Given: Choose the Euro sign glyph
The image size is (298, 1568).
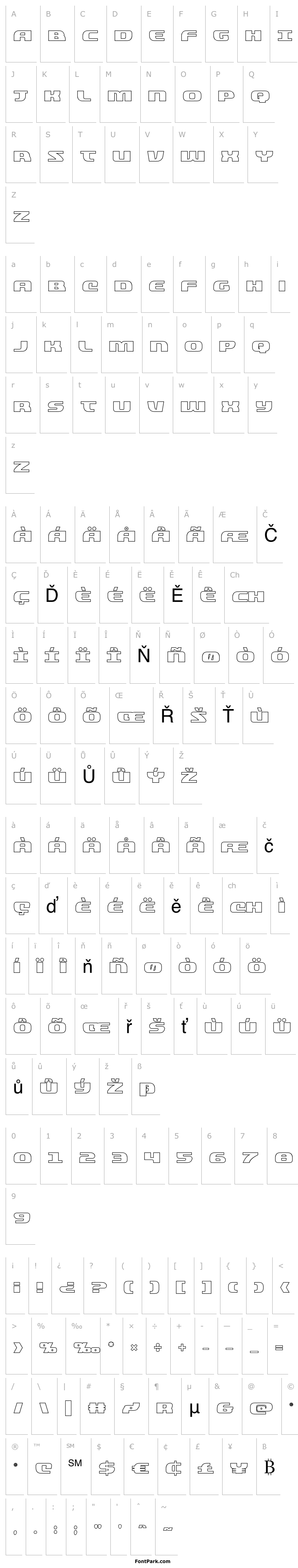Looking at the screenshot, I should click(141, 1469).
